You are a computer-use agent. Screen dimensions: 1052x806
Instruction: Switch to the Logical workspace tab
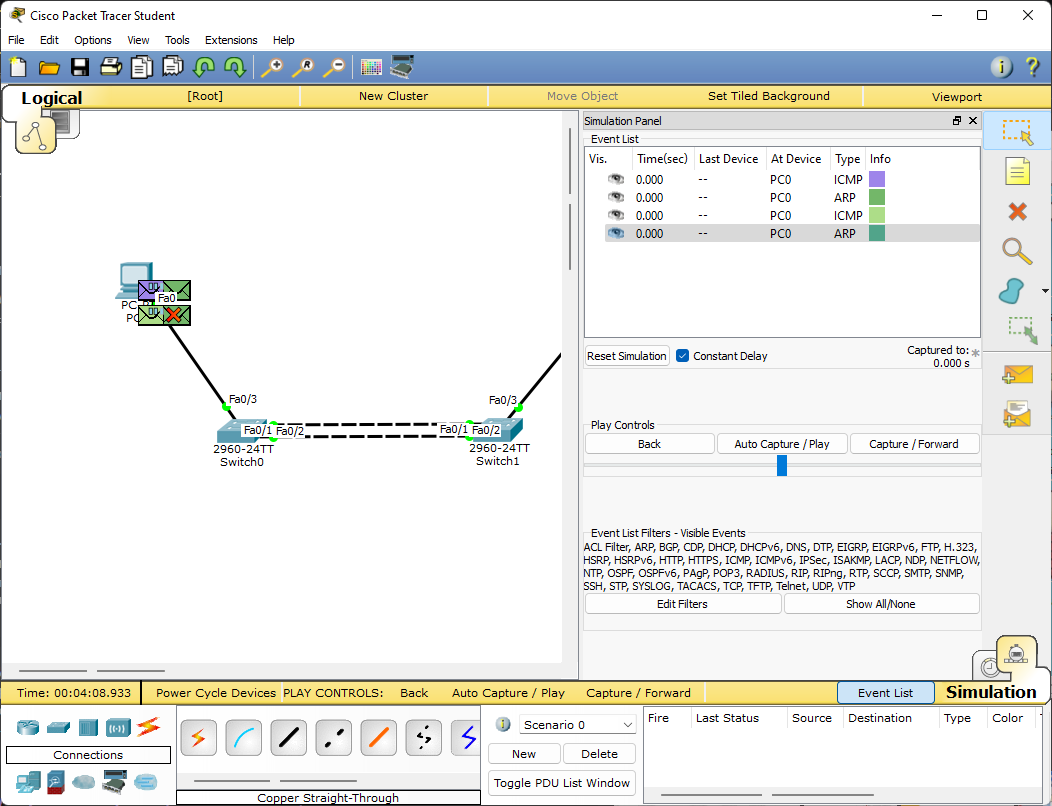[x=51, y=98]
